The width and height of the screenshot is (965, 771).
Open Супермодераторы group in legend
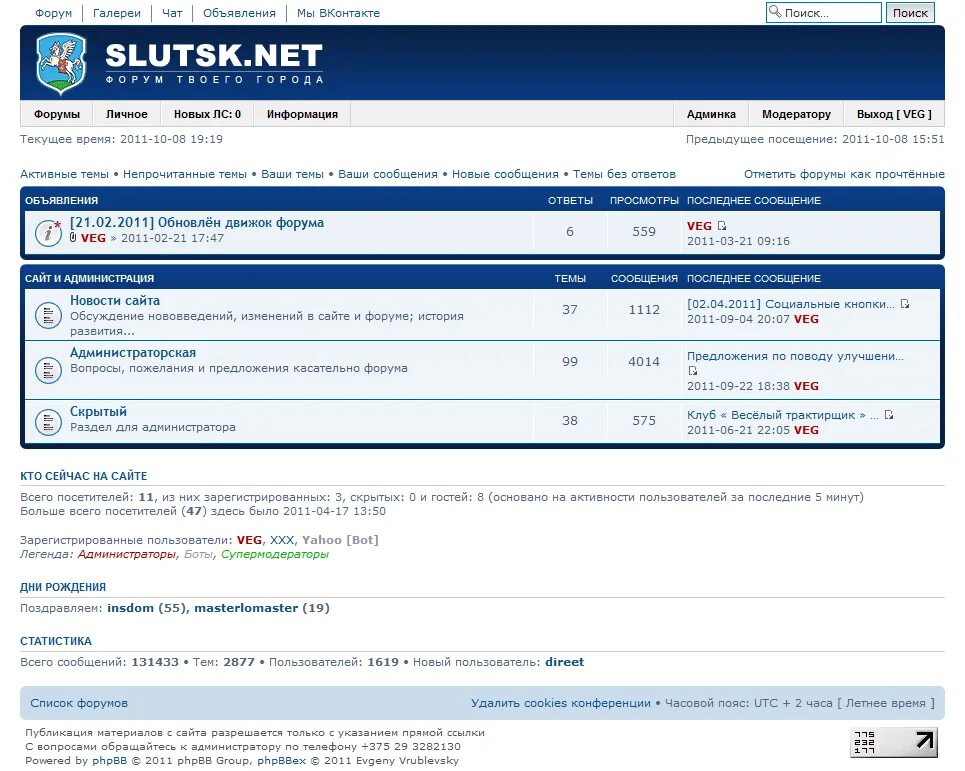coord(274,554)
